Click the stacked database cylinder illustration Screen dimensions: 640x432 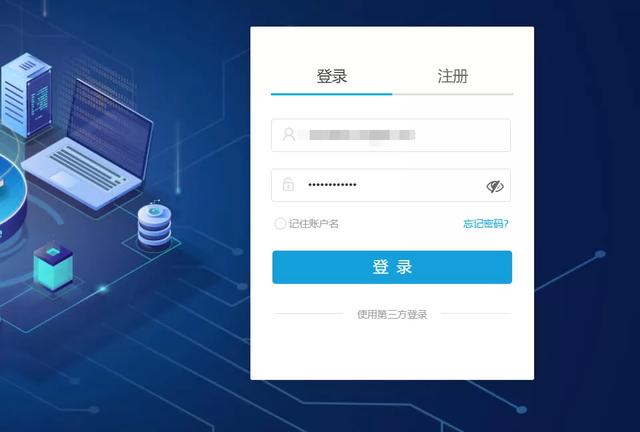(154, 227)
